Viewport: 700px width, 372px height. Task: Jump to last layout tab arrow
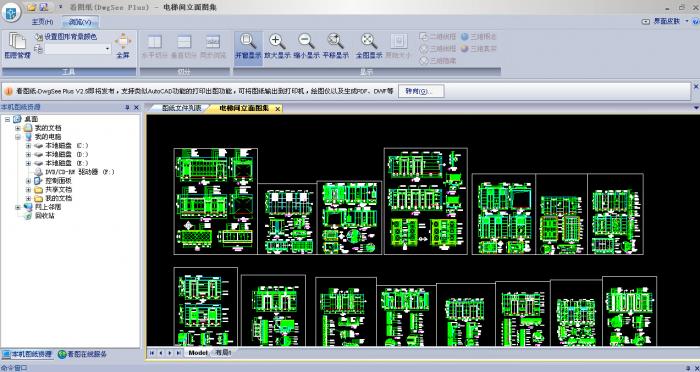178,353
